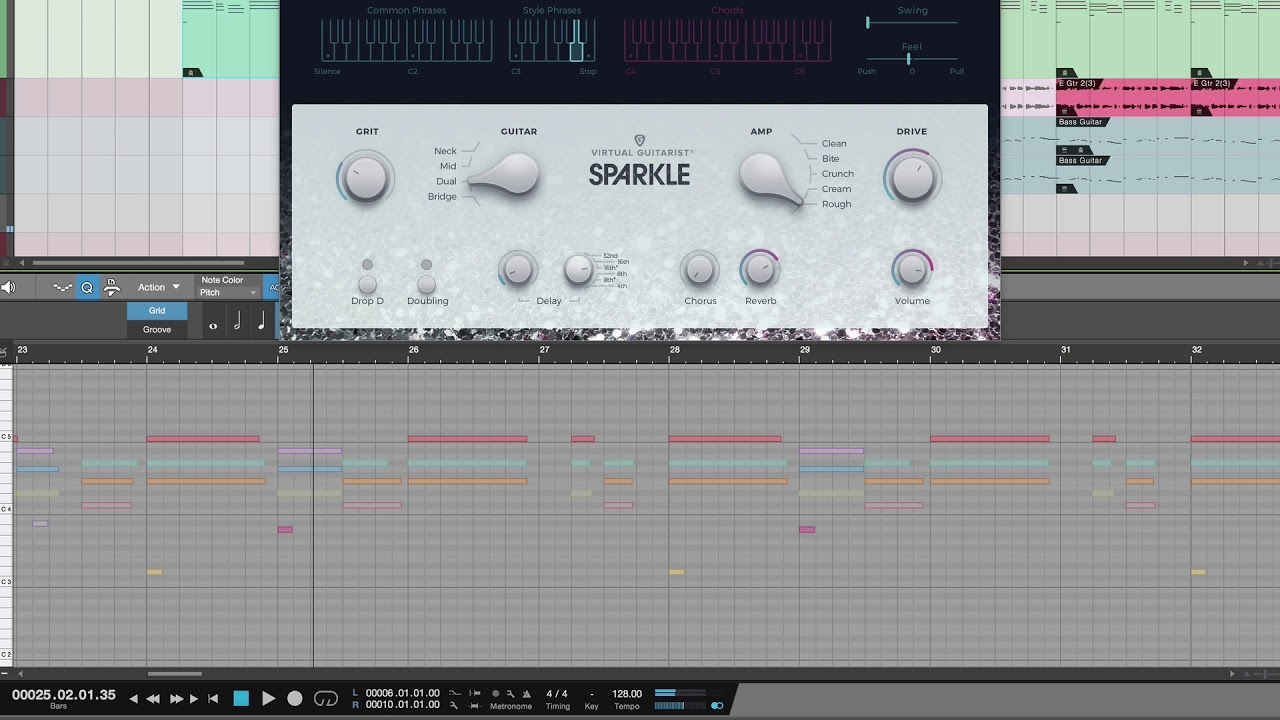Viewport: 1280px width, 720px height.
Task: Select the Neck guitar pickup position
Action: coord(445,151)
